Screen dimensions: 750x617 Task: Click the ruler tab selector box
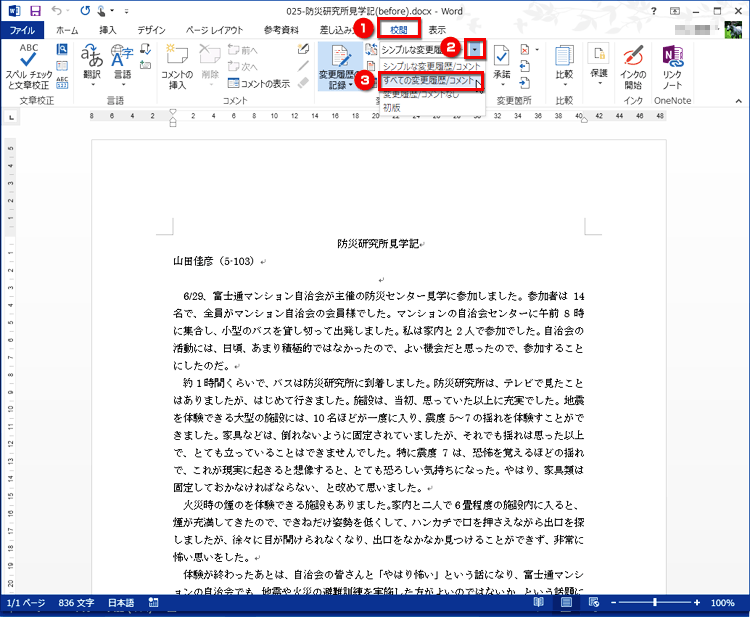click(11, 117)
